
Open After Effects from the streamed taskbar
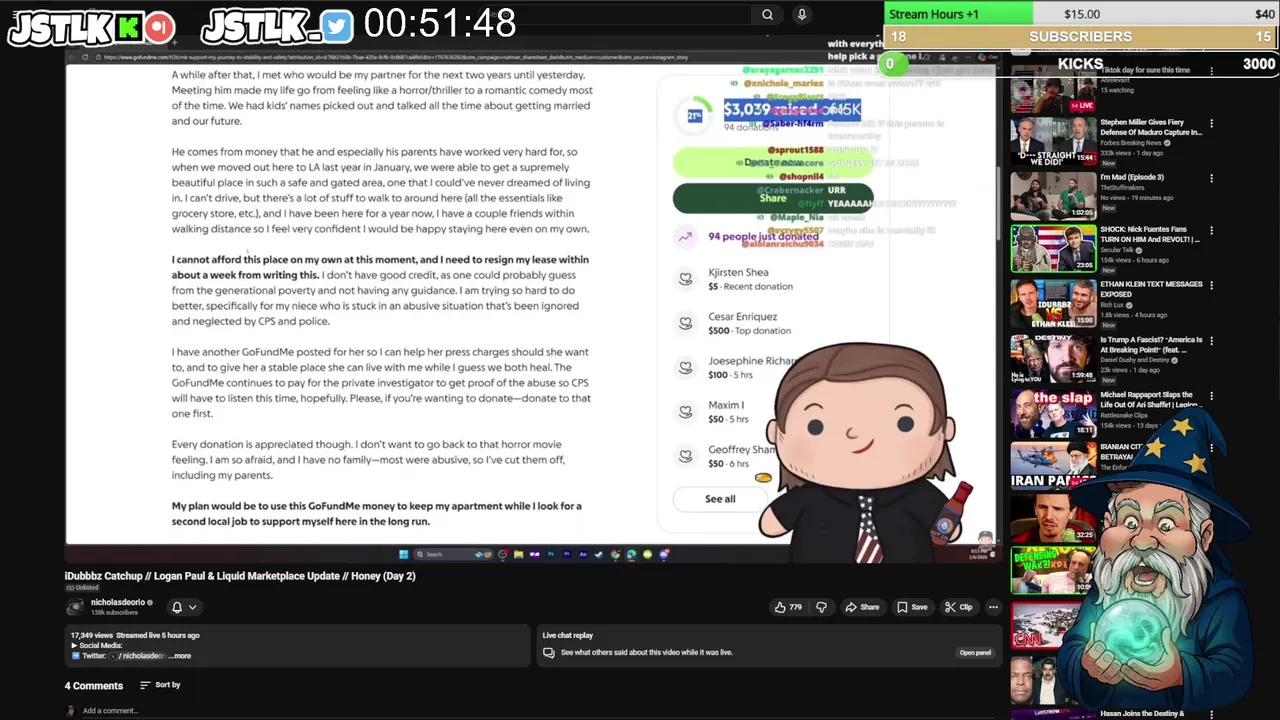pos(583,554)
